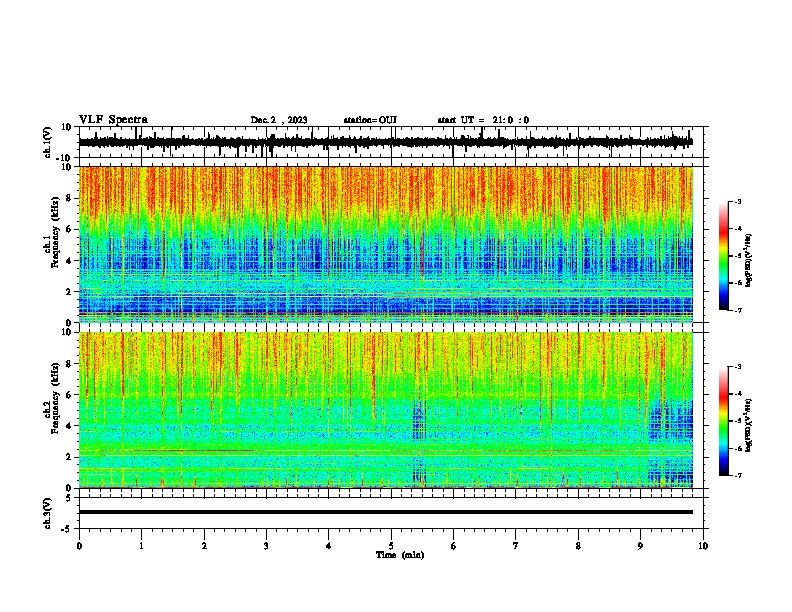Click time axis tick "7"

(516, 546)
